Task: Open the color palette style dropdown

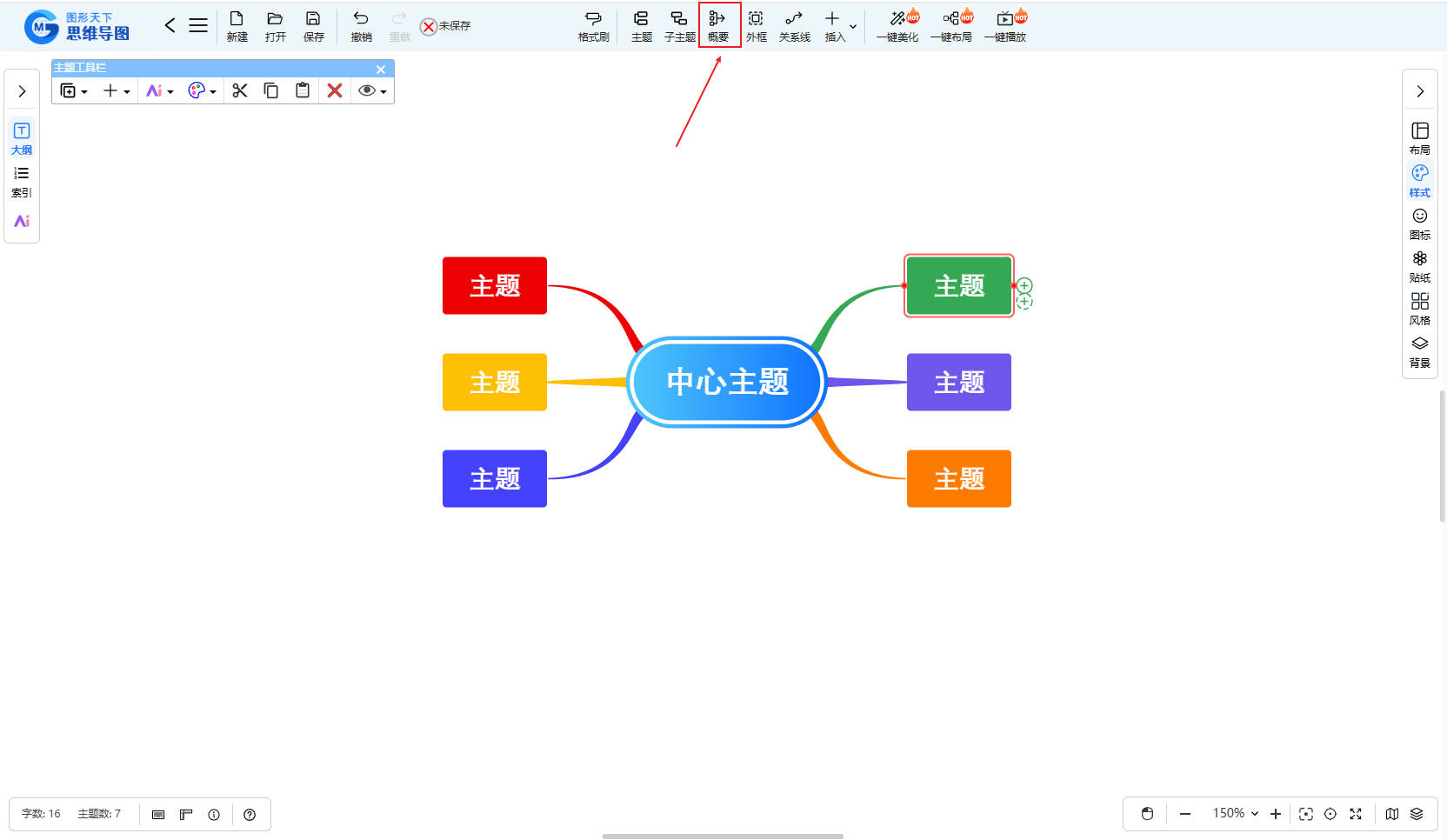Action: (x=202, y=90)
